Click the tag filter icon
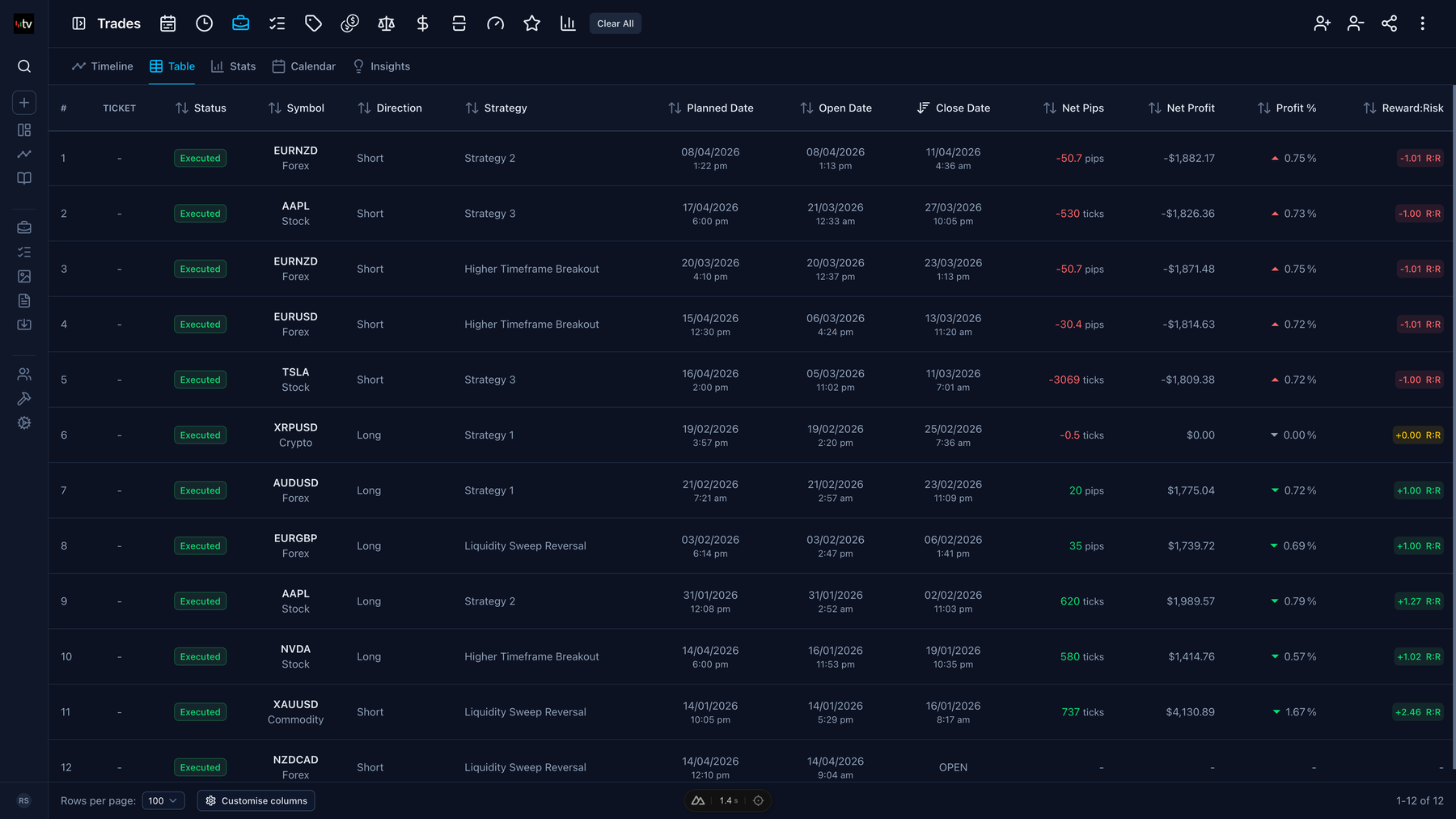This screenshot has height=819, width=1456. (313, 23)
